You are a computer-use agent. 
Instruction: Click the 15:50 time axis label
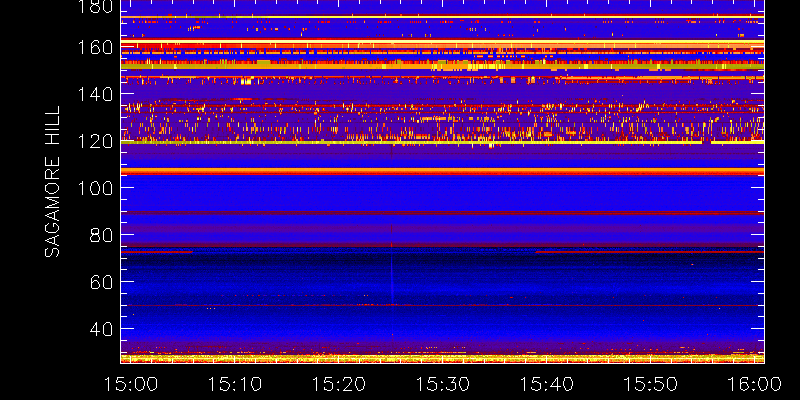tap(652, 384)
